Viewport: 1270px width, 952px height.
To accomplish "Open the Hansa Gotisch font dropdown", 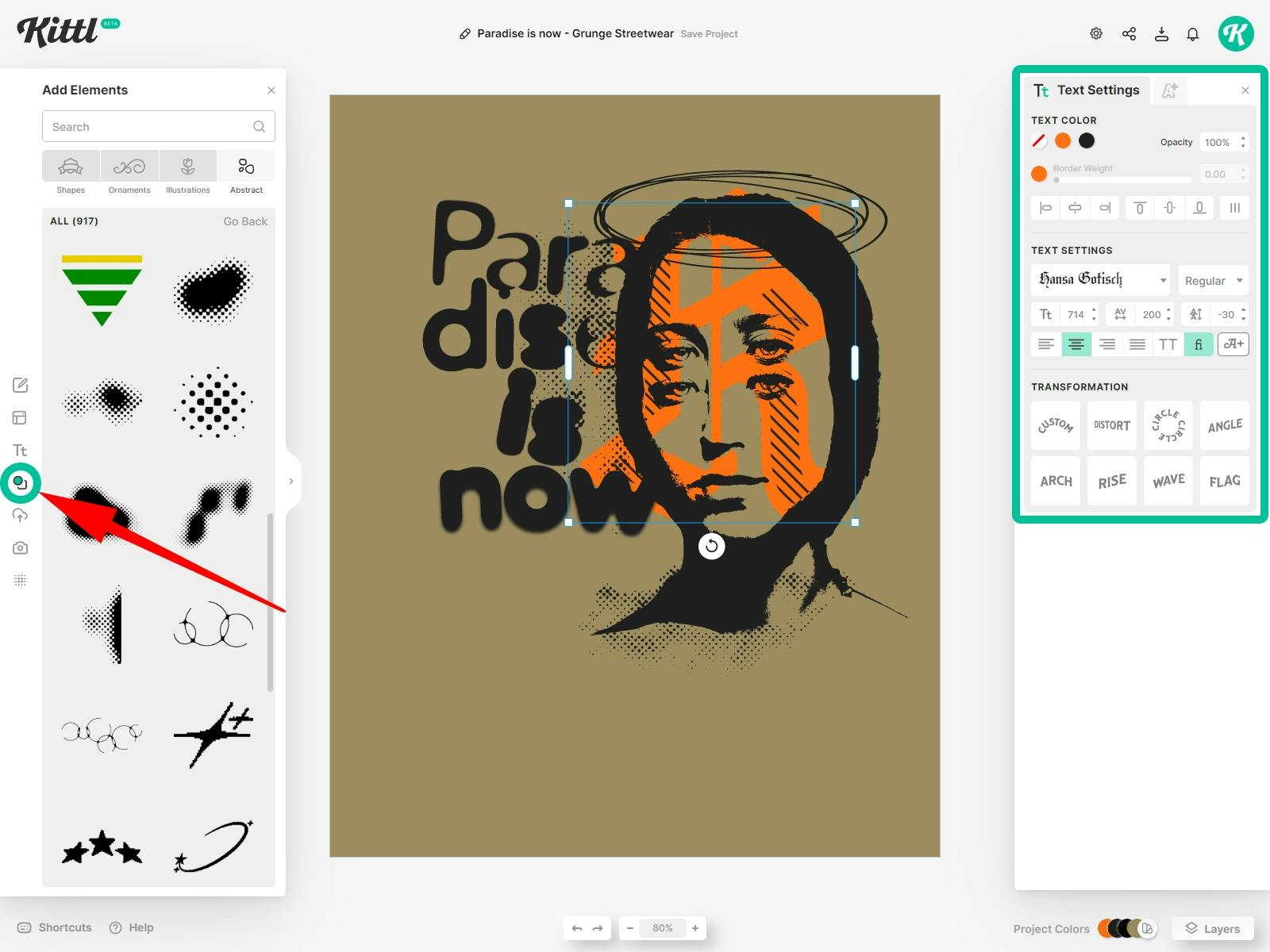I will pos(1100,280).
